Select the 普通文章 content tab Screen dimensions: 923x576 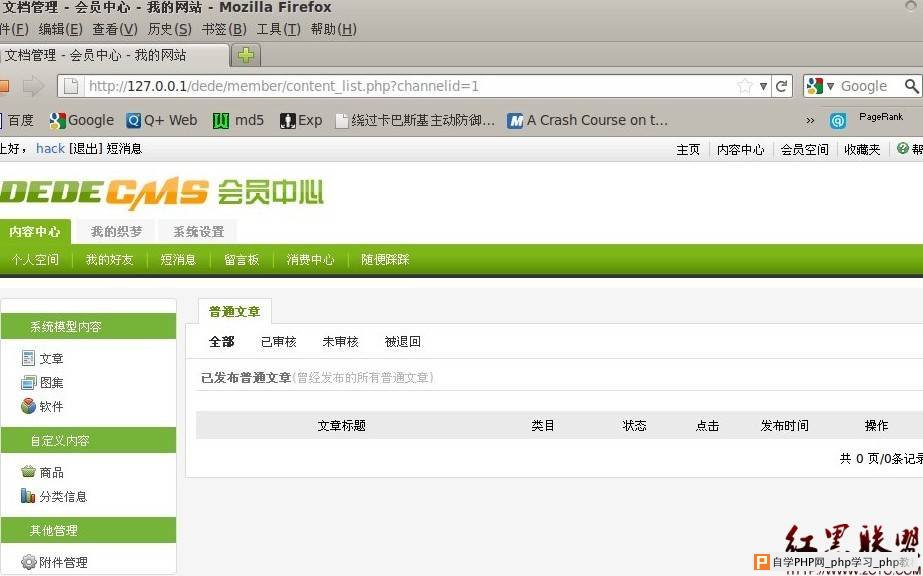click(x=234, y=312)
